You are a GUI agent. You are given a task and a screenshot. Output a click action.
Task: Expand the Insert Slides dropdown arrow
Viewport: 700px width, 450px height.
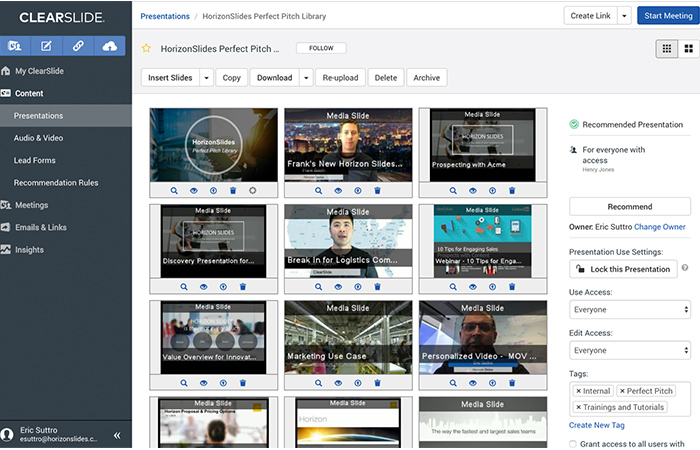(206, 78)
